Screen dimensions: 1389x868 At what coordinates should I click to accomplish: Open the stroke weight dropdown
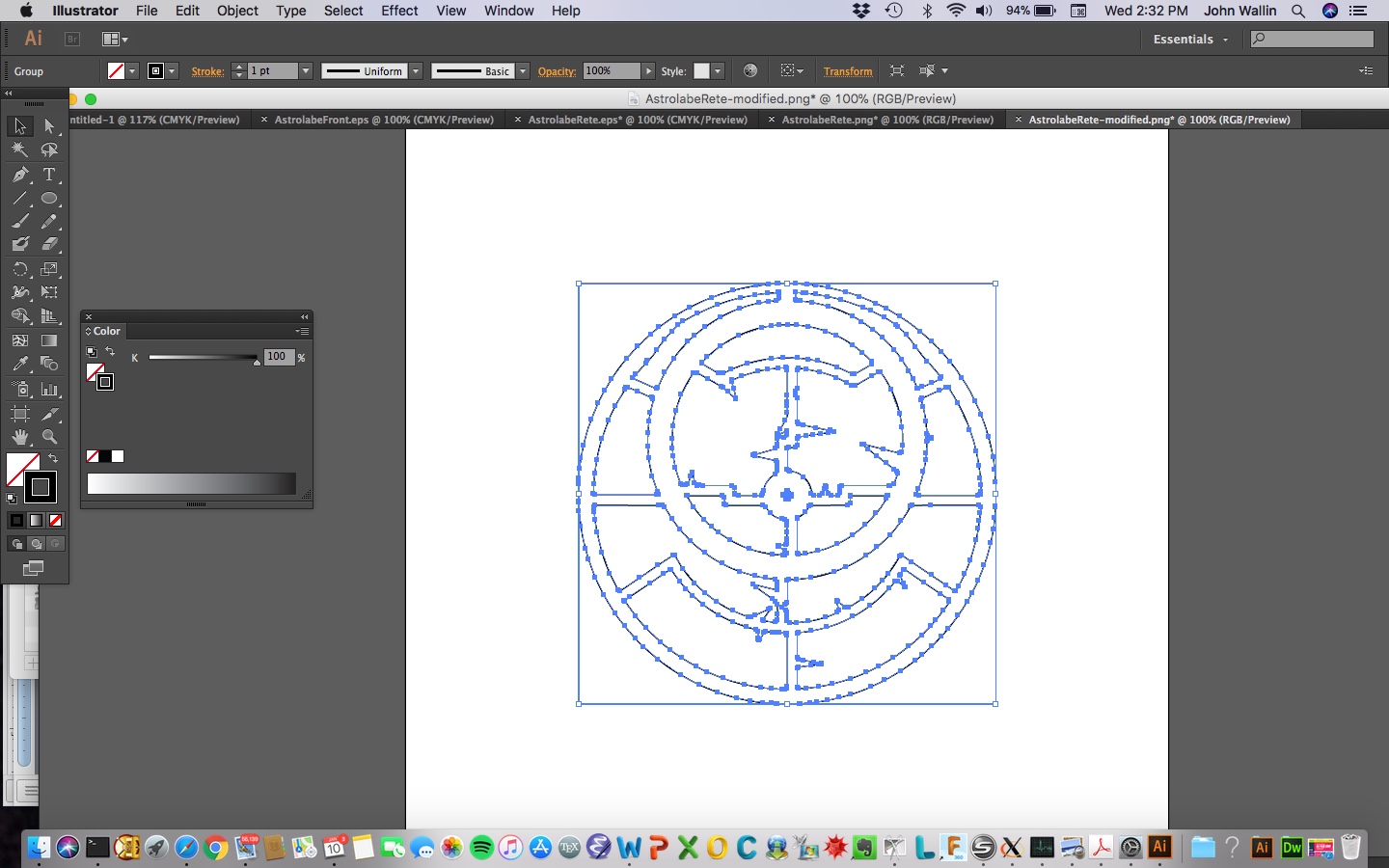tap(305, 70)
